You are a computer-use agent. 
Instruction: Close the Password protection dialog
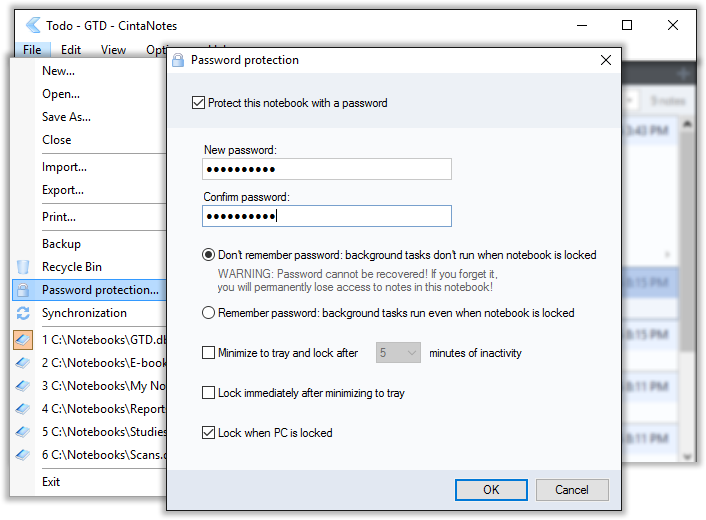[x=606, y=60]
